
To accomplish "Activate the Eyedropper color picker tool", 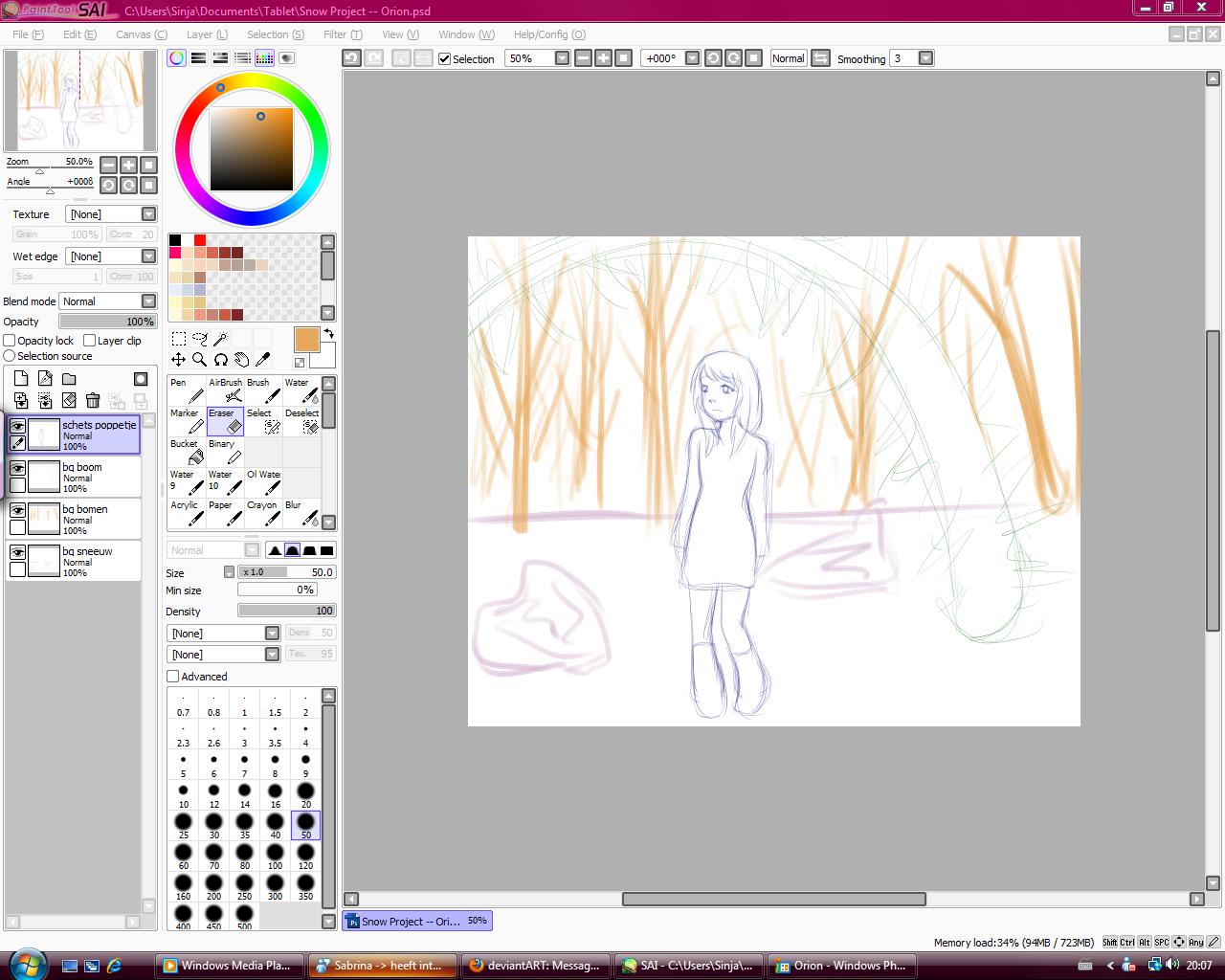I will click(x=263, y=360).
